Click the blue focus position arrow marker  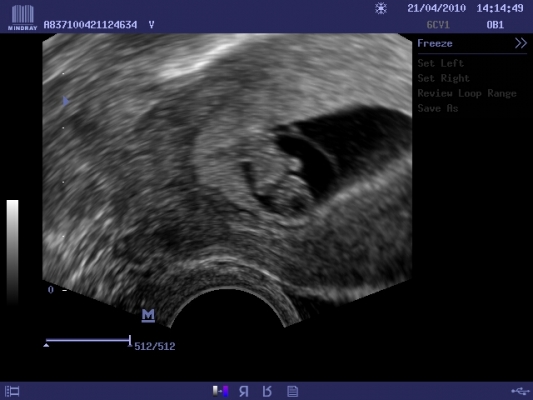[66, 101]
